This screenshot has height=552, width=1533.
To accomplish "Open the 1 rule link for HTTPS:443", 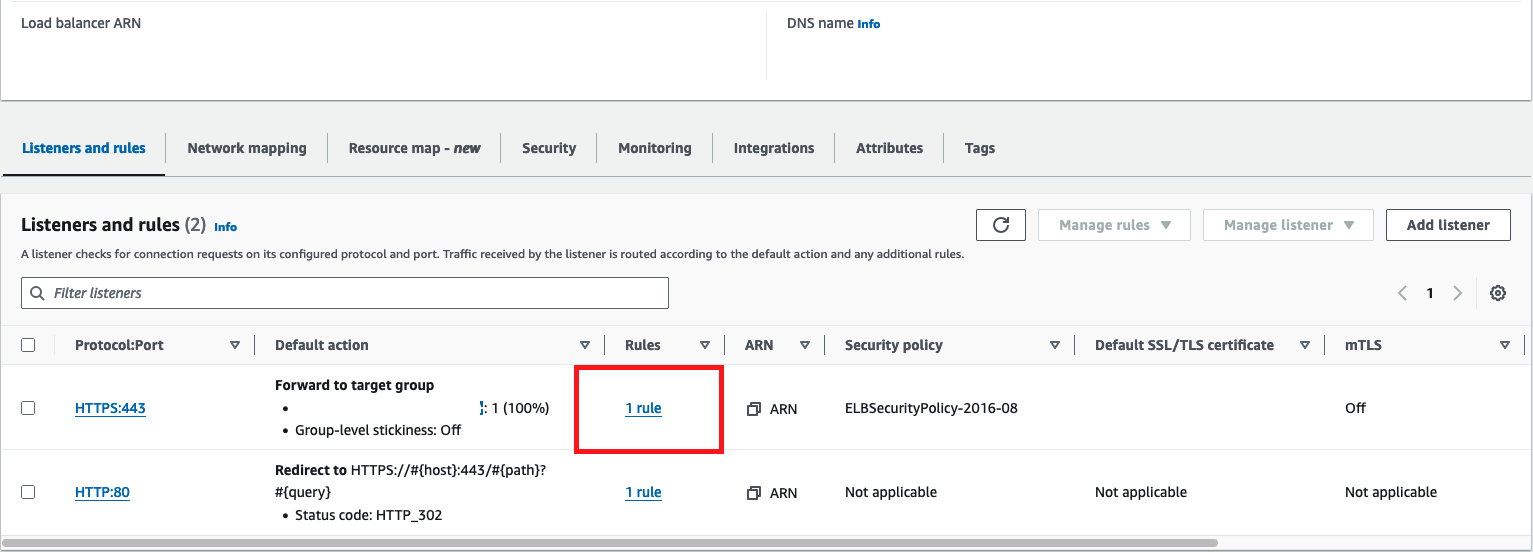I will (x=643, y=408).
